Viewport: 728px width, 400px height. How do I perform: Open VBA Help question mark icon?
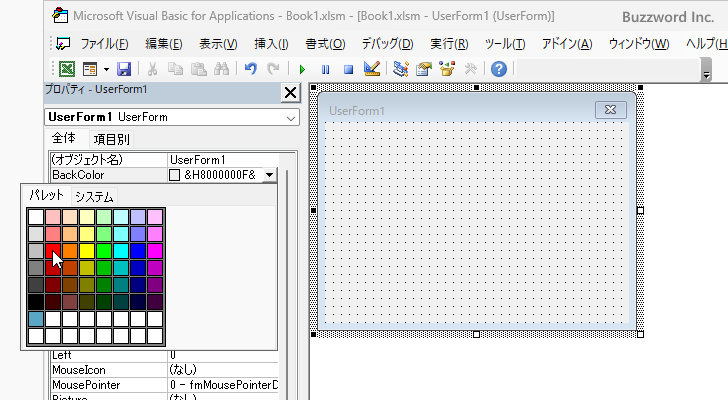click(x=499, y=69)
